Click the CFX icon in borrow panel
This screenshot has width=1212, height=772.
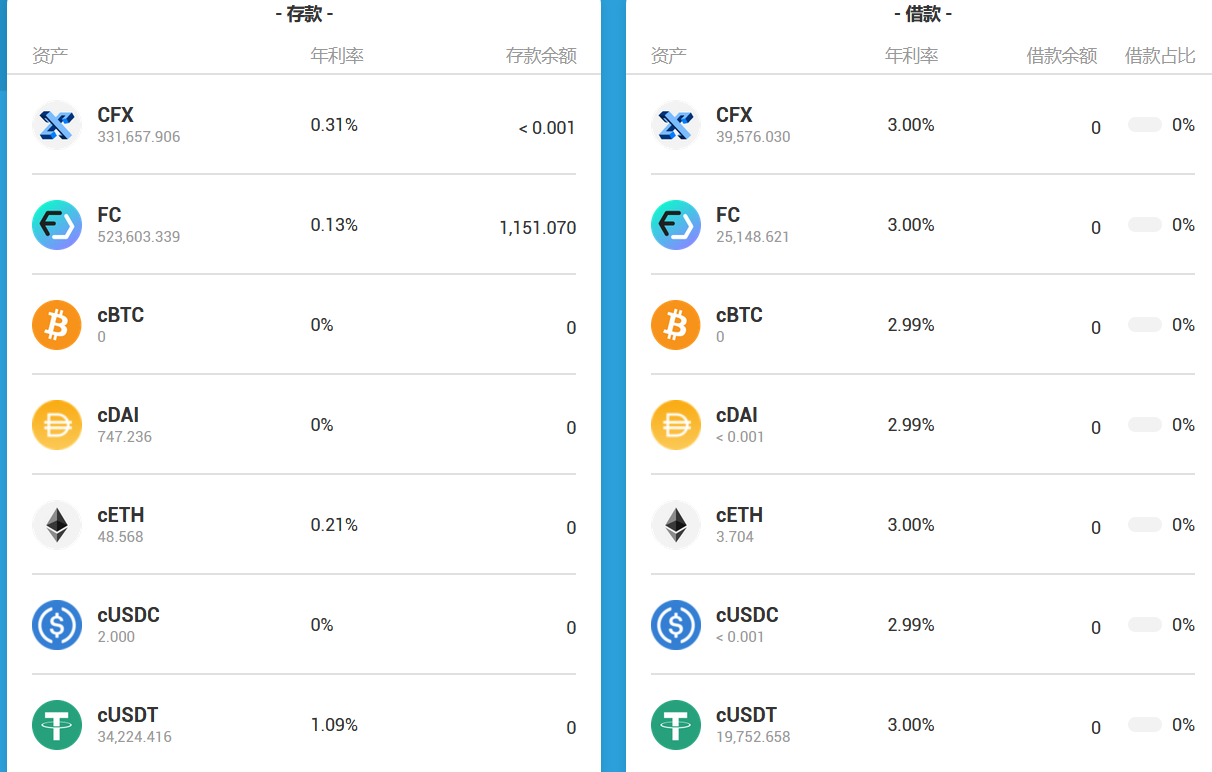676,125
